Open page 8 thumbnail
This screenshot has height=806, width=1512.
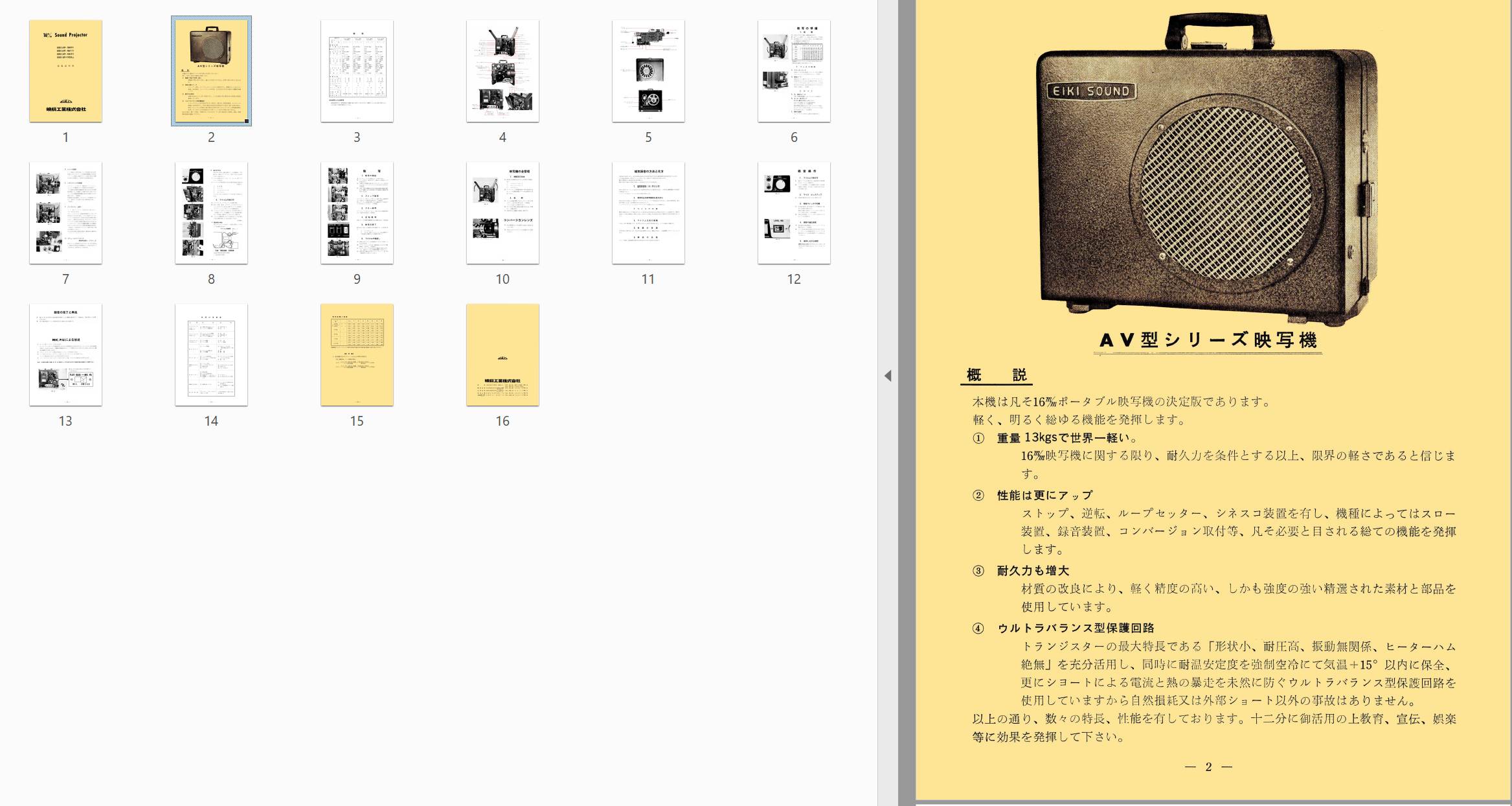click(211, 213)
